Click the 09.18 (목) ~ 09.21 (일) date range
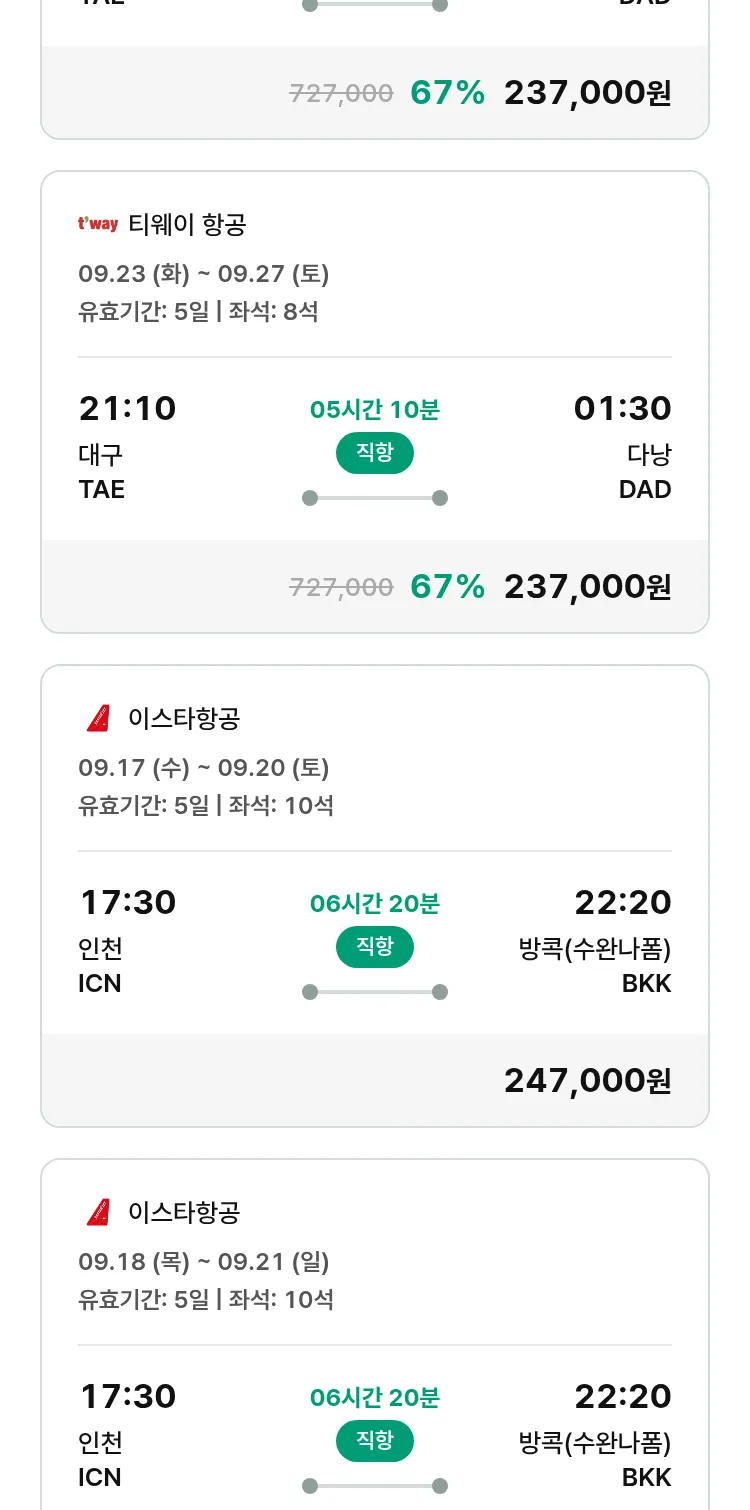750x1510 pixels. (x=204, y=1262)
